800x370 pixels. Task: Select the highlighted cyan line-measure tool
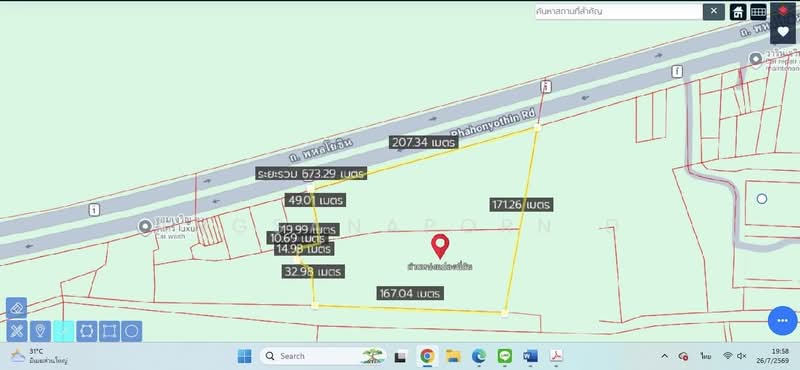click(x=63, y=331)
